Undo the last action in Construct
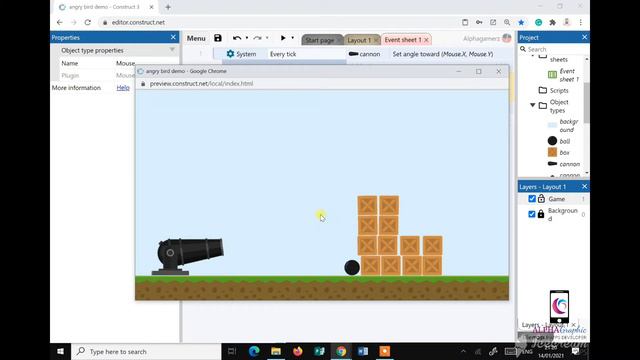The width and height of the screenshot is (640, 360). tap(237, 38)
